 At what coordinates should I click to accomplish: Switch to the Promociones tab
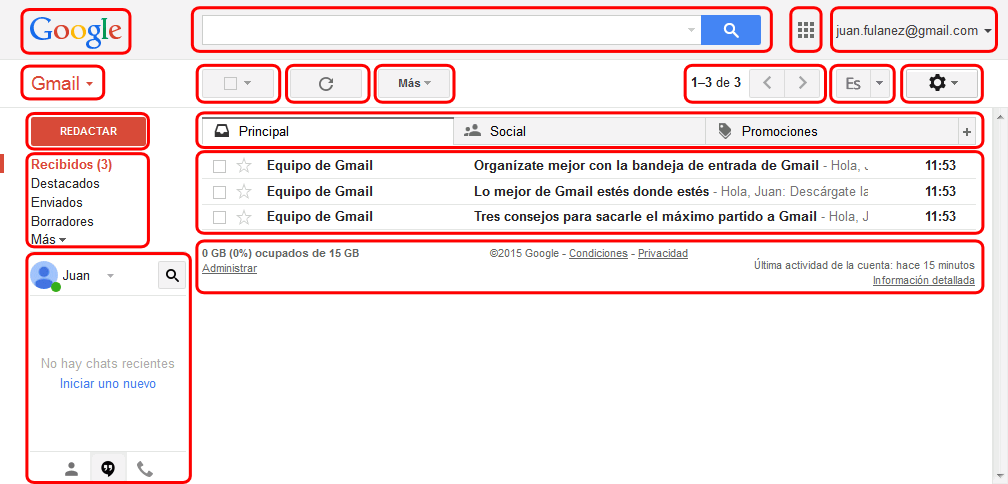tap(832, 132)
